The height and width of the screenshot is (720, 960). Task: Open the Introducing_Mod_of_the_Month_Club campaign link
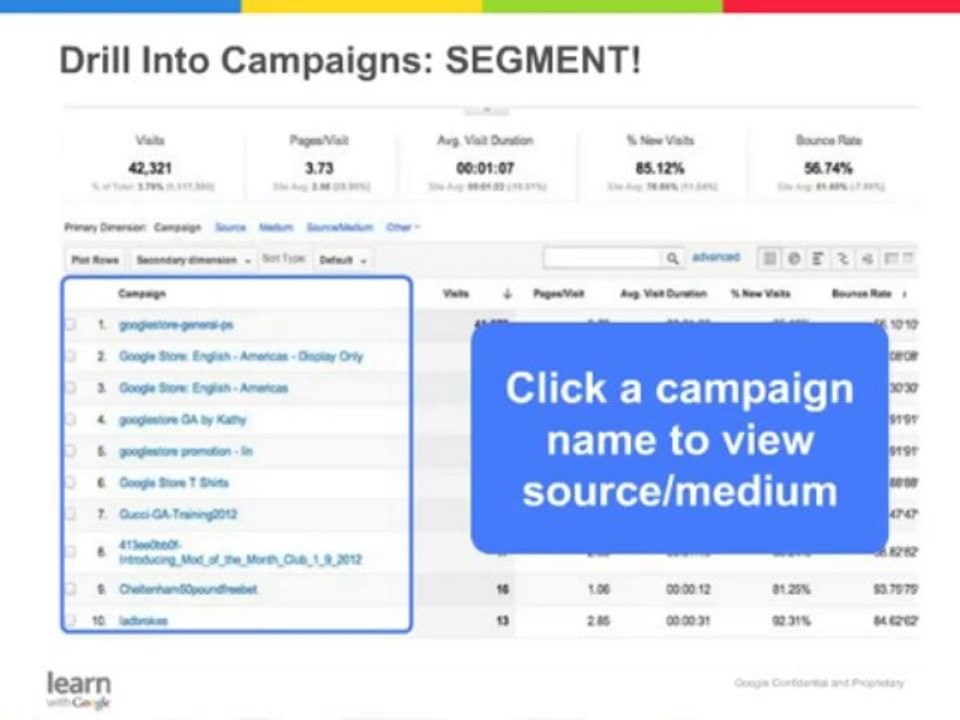(x=240, y=552)
